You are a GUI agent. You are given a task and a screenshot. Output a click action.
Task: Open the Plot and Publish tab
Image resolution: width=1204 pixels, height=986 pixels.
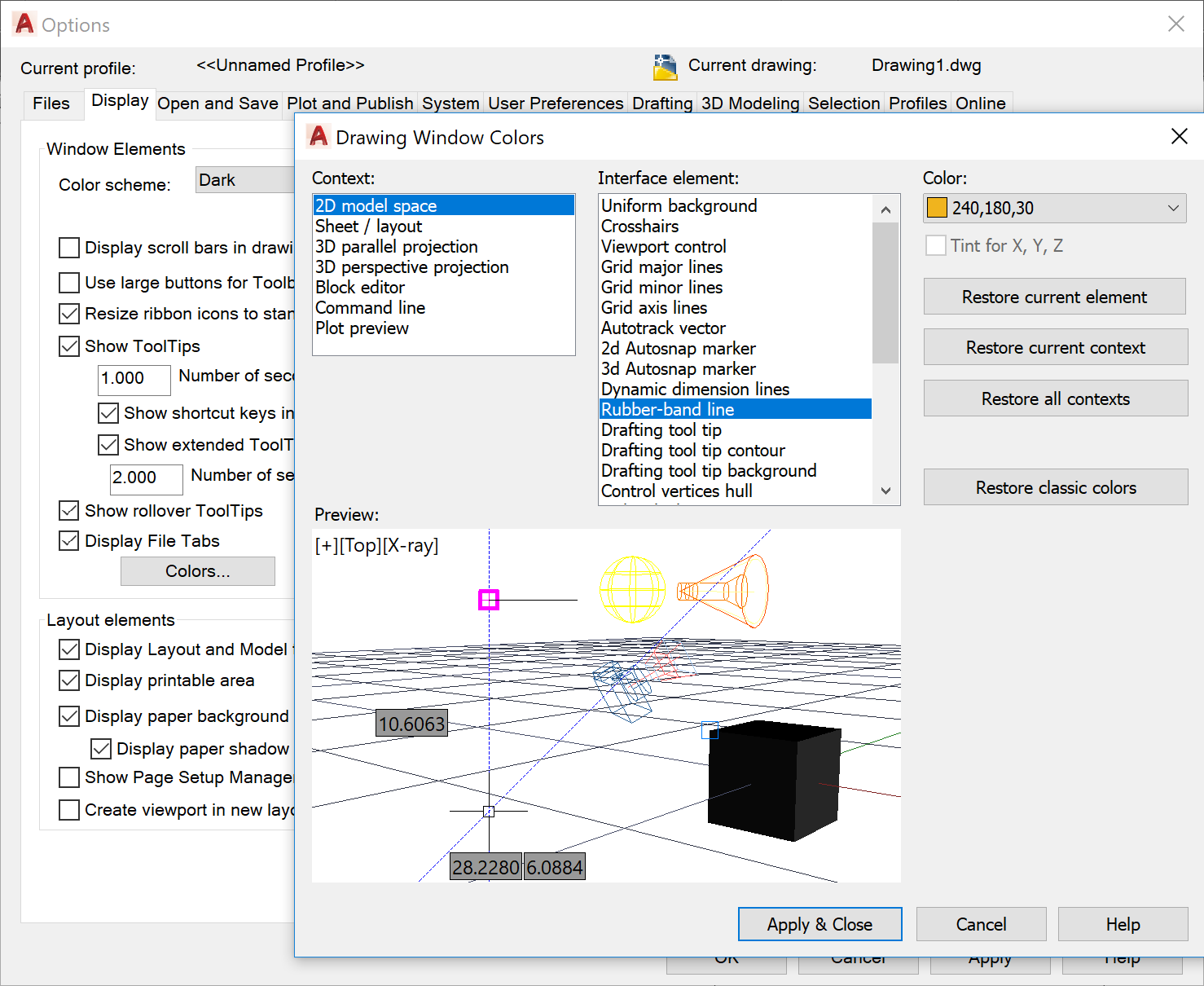click(x=350, y=103)
